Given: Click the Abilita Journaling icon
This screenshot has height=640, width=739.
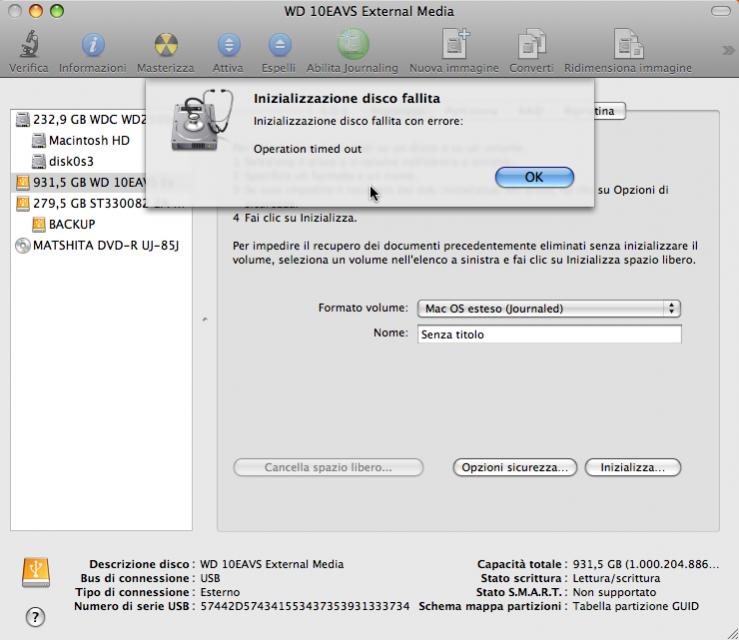Looking at the screenshot, I should (x=353, y=44).
